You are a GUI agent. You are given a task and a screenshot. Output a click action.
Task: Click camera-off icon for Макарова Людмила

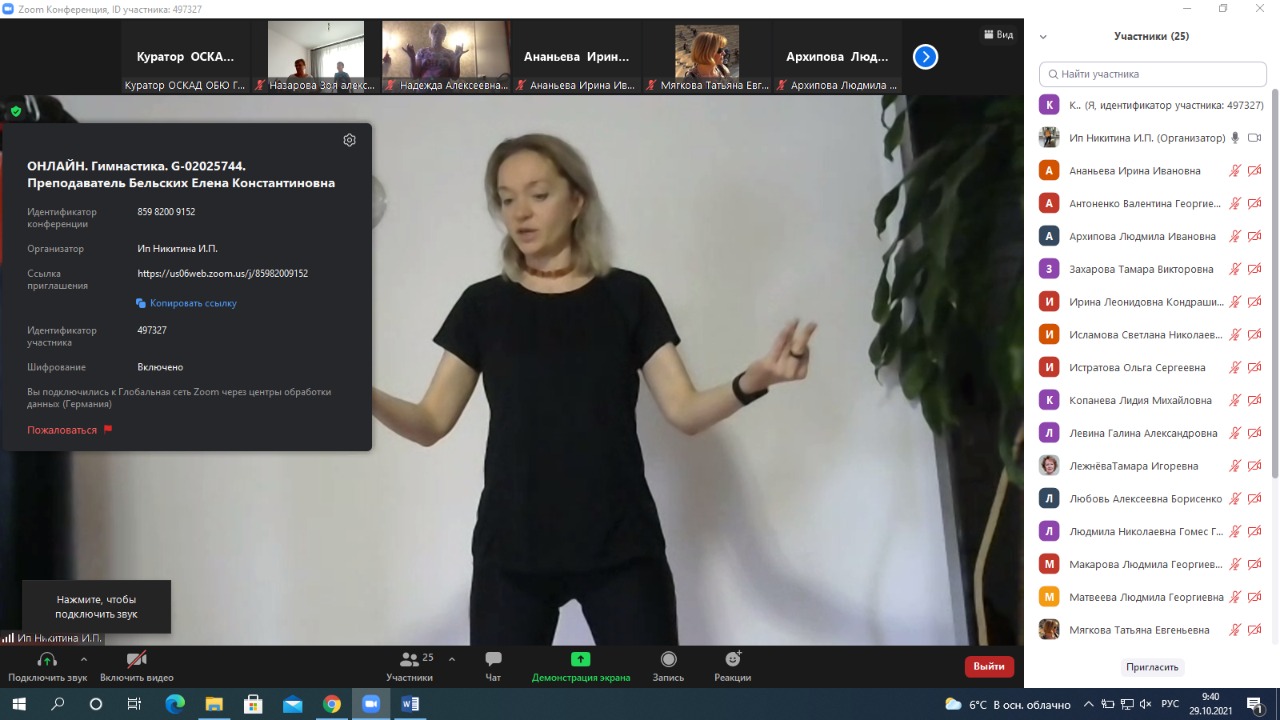tap(1254, 564)
